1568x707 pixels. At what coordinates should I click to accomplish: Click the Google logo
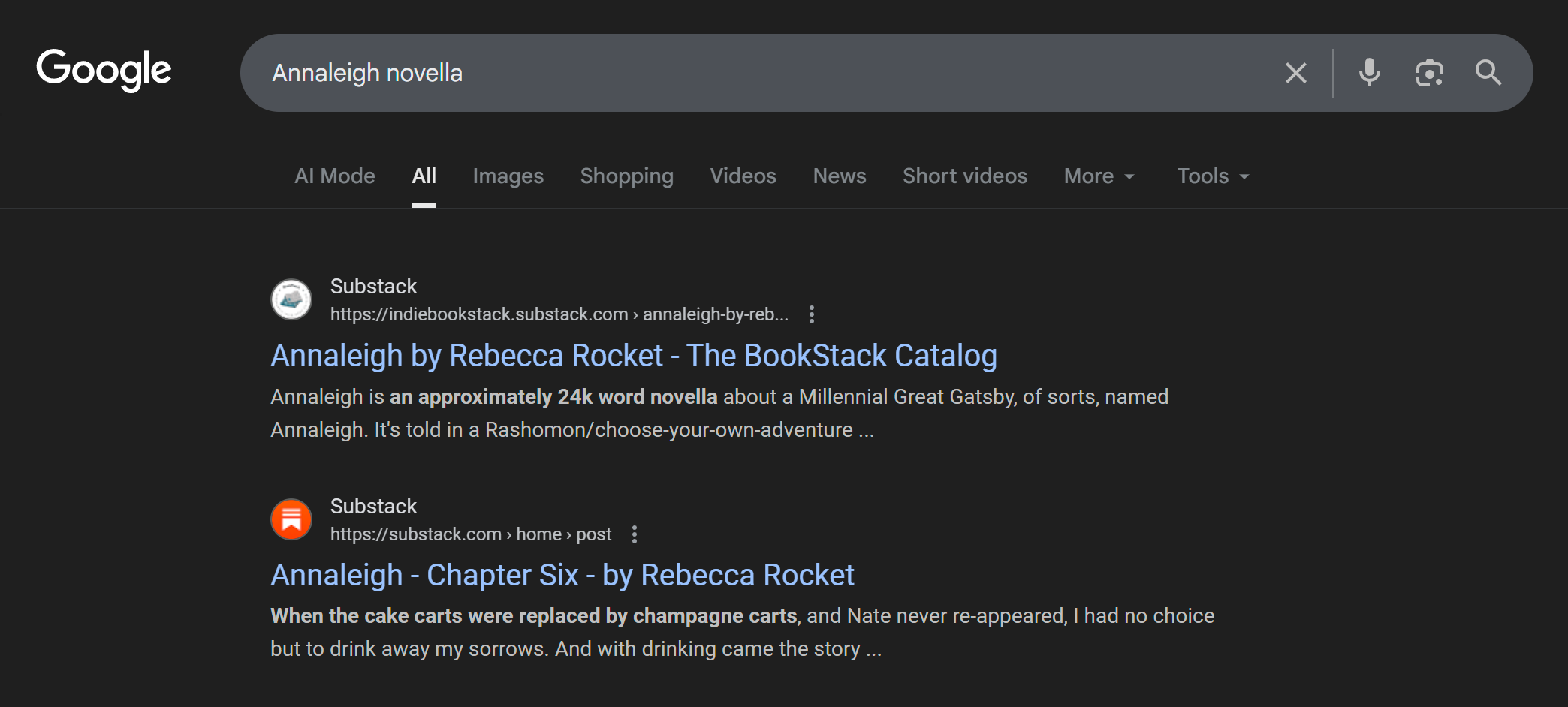coord(104,70)
